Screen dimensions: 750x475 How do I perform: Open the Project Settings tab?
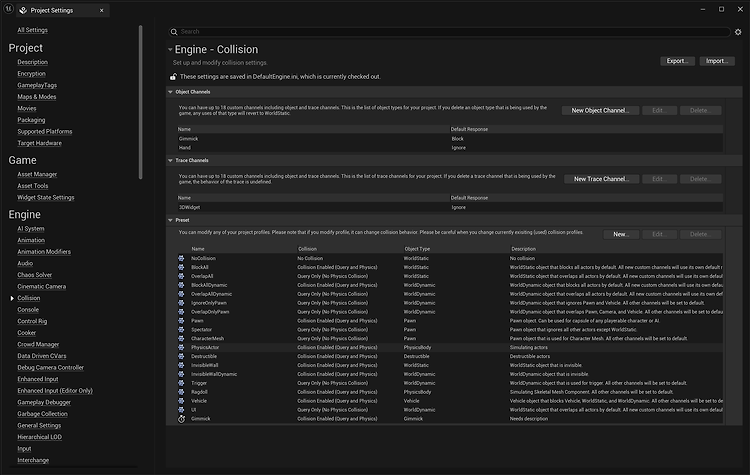pyautogui.click(x=52, y=10)
